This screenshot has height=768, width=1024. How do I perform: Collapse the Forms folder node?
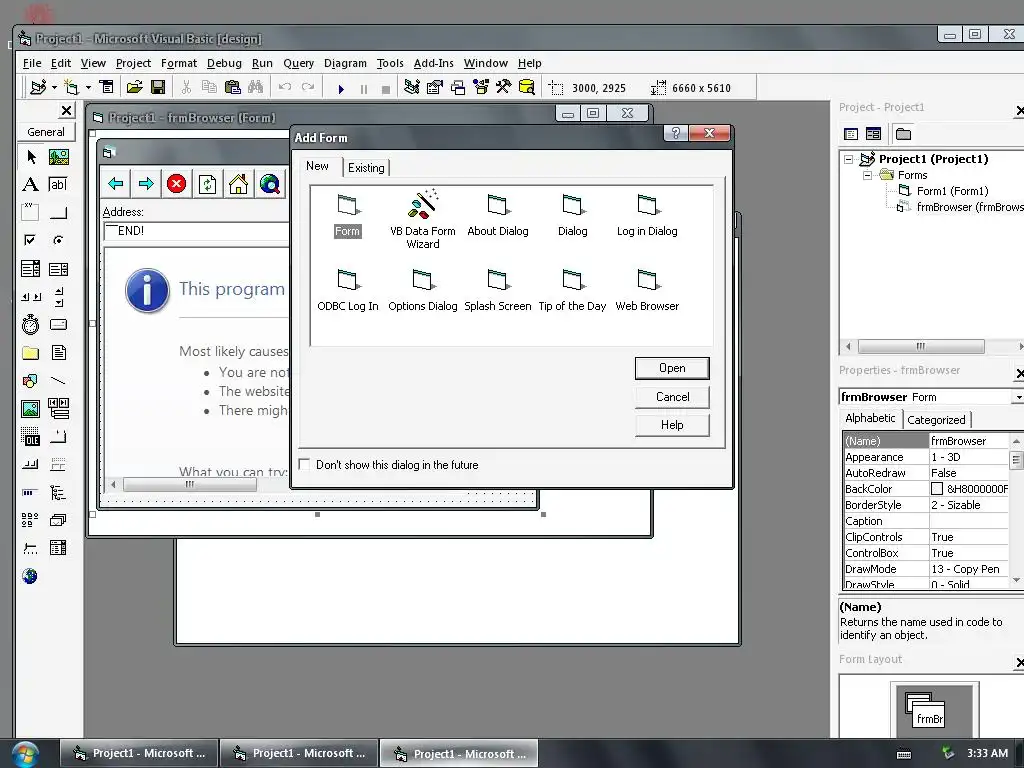(867, 175)
